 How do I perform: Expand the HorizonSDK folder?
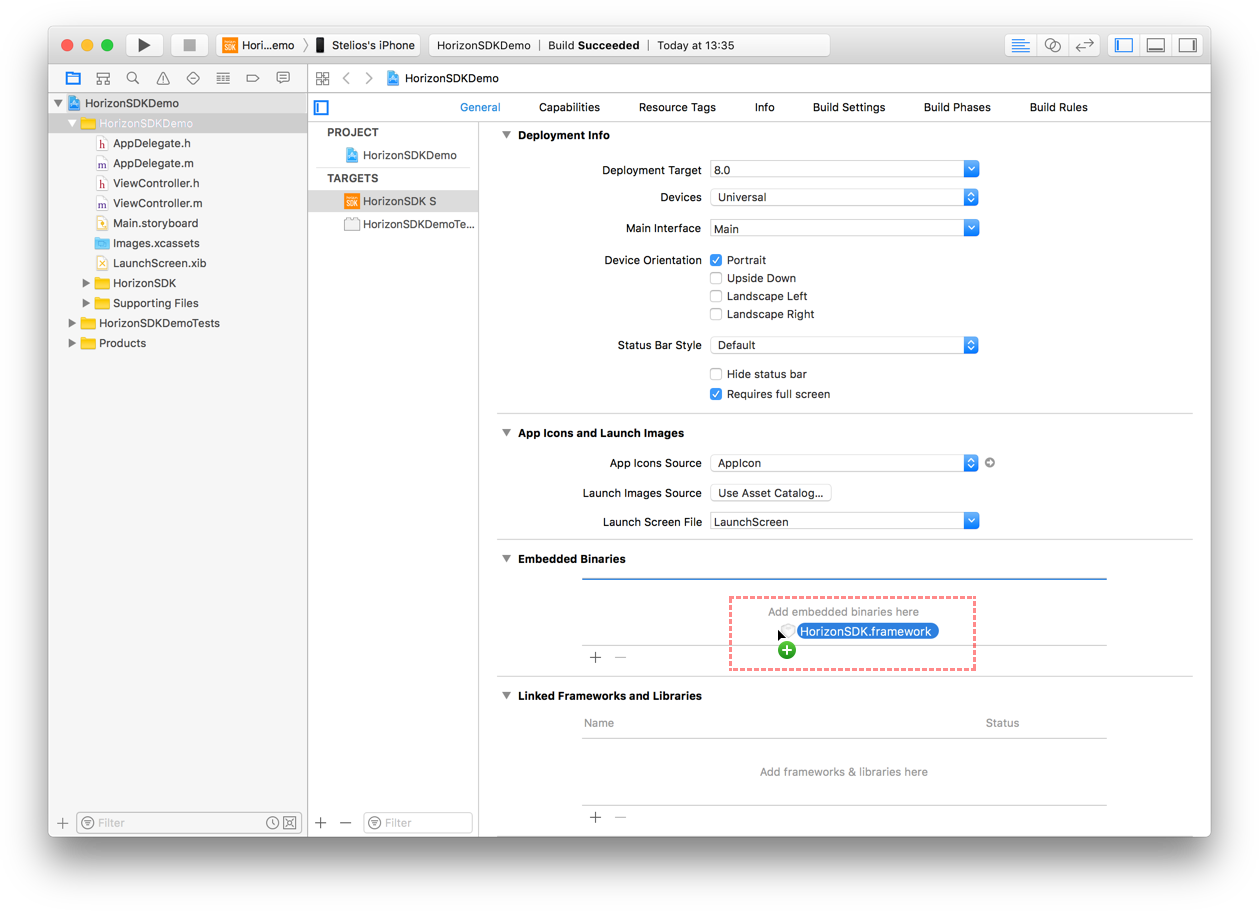86,283
